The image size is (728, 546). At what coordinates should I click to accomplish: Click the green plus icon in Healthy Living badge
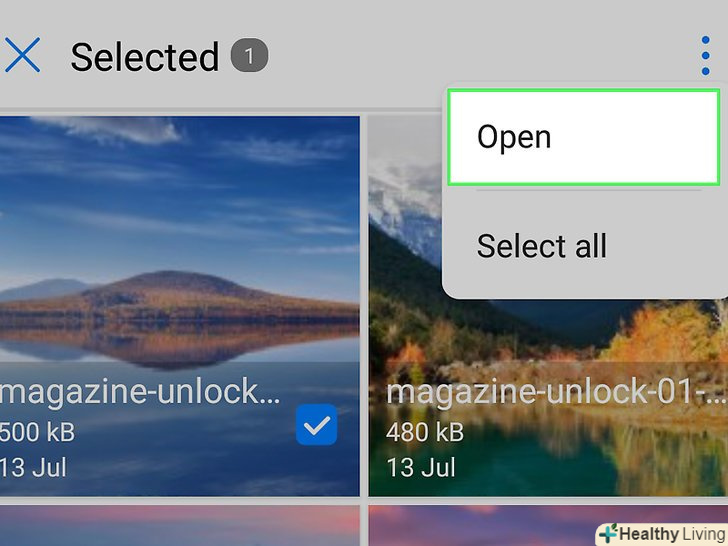pos(608,534)
